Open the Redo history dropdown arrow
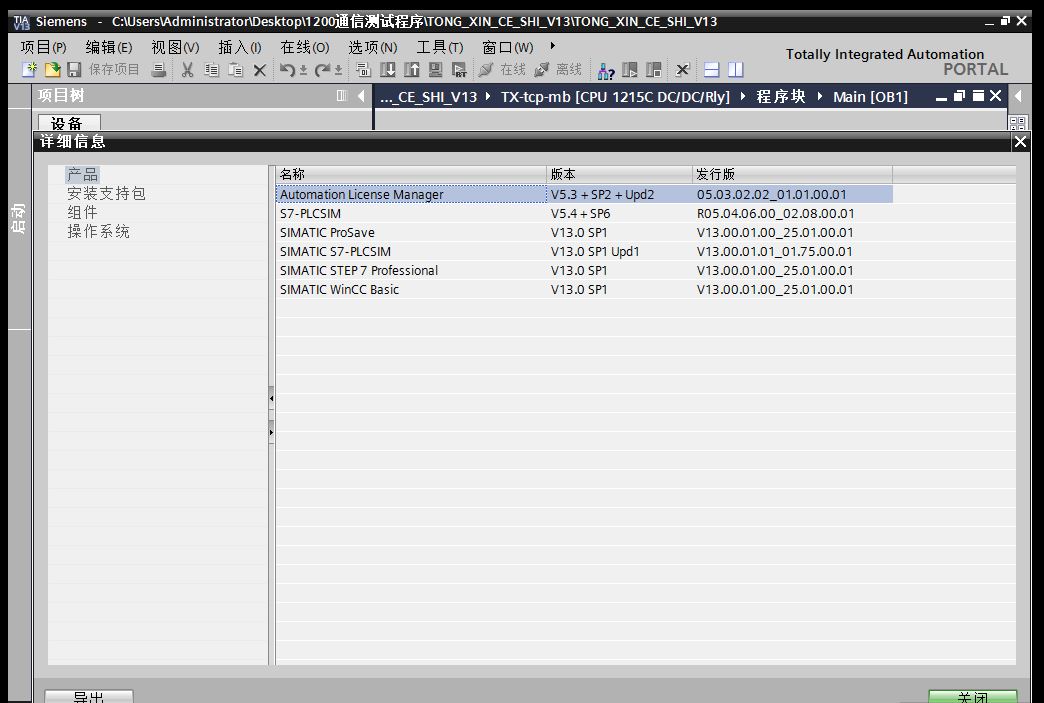The image size is (1044, 703). (x=338, y=70)
